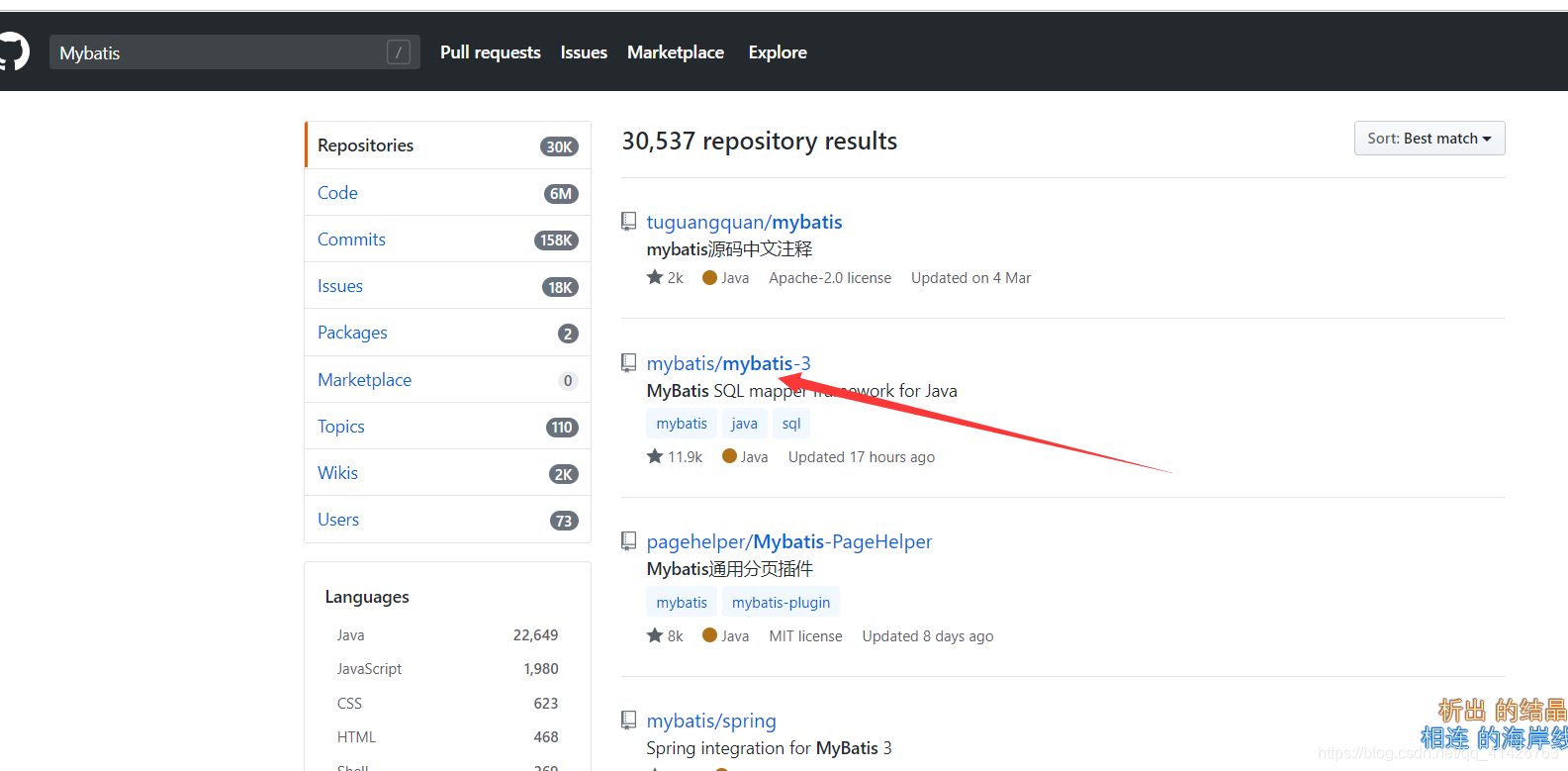Click 'Updated 17 hours ago' text
Screen dimensions: 1568x771
[x=862, y=457]
